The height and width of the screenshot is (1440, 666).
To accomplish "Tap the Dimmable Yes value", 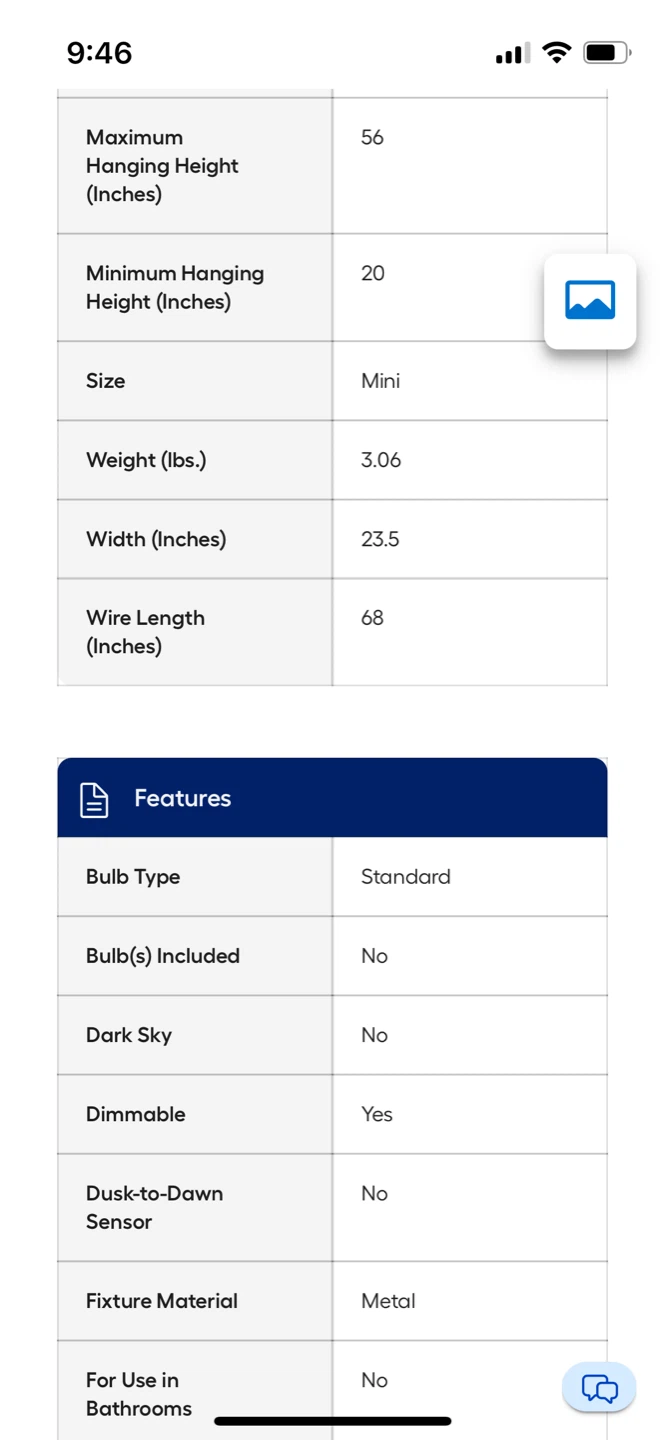I will (x=377, y=1114).
